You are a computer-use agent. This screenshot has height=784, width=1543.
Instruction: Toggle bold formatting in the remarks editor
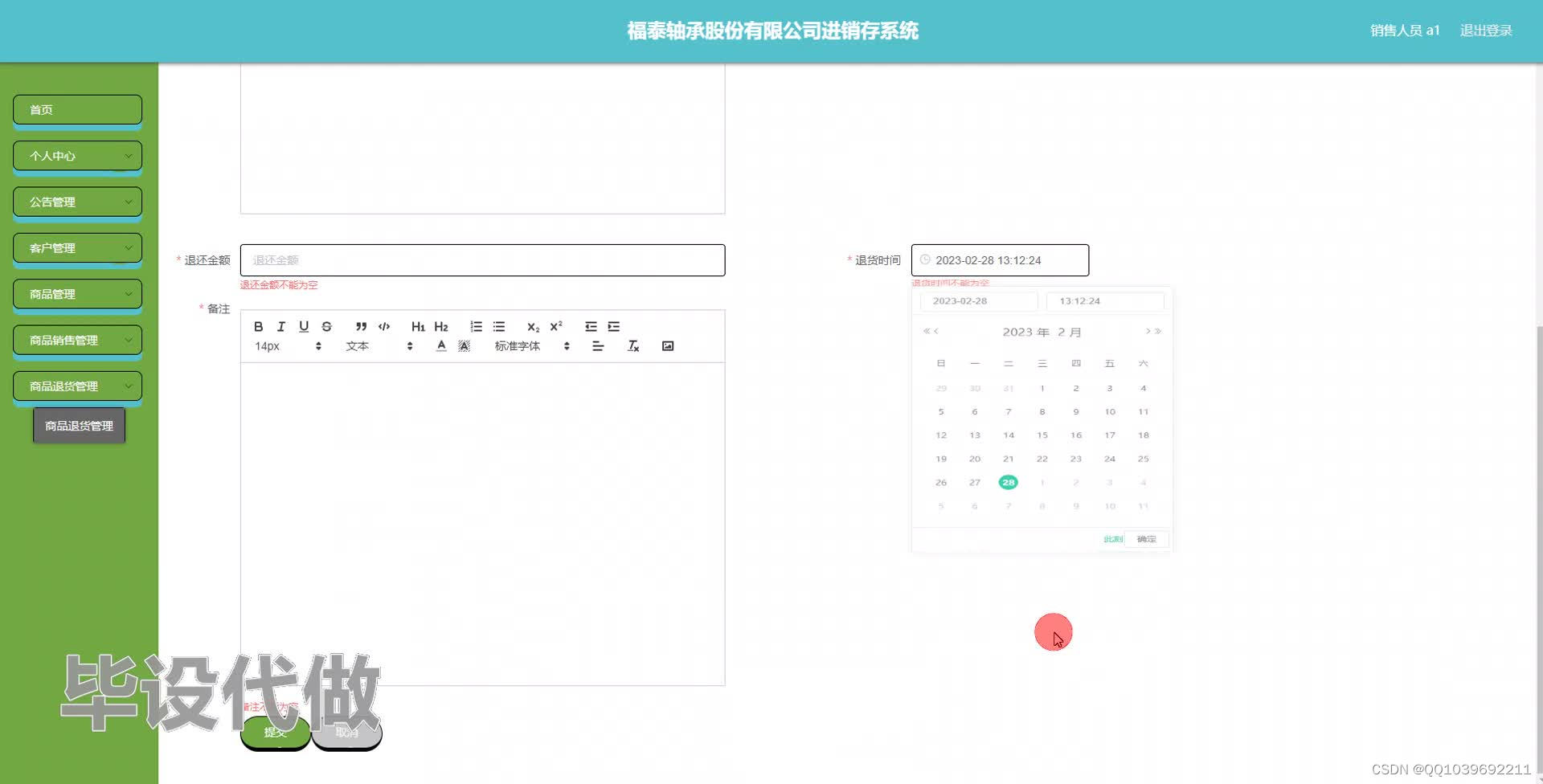coord(258,326)
